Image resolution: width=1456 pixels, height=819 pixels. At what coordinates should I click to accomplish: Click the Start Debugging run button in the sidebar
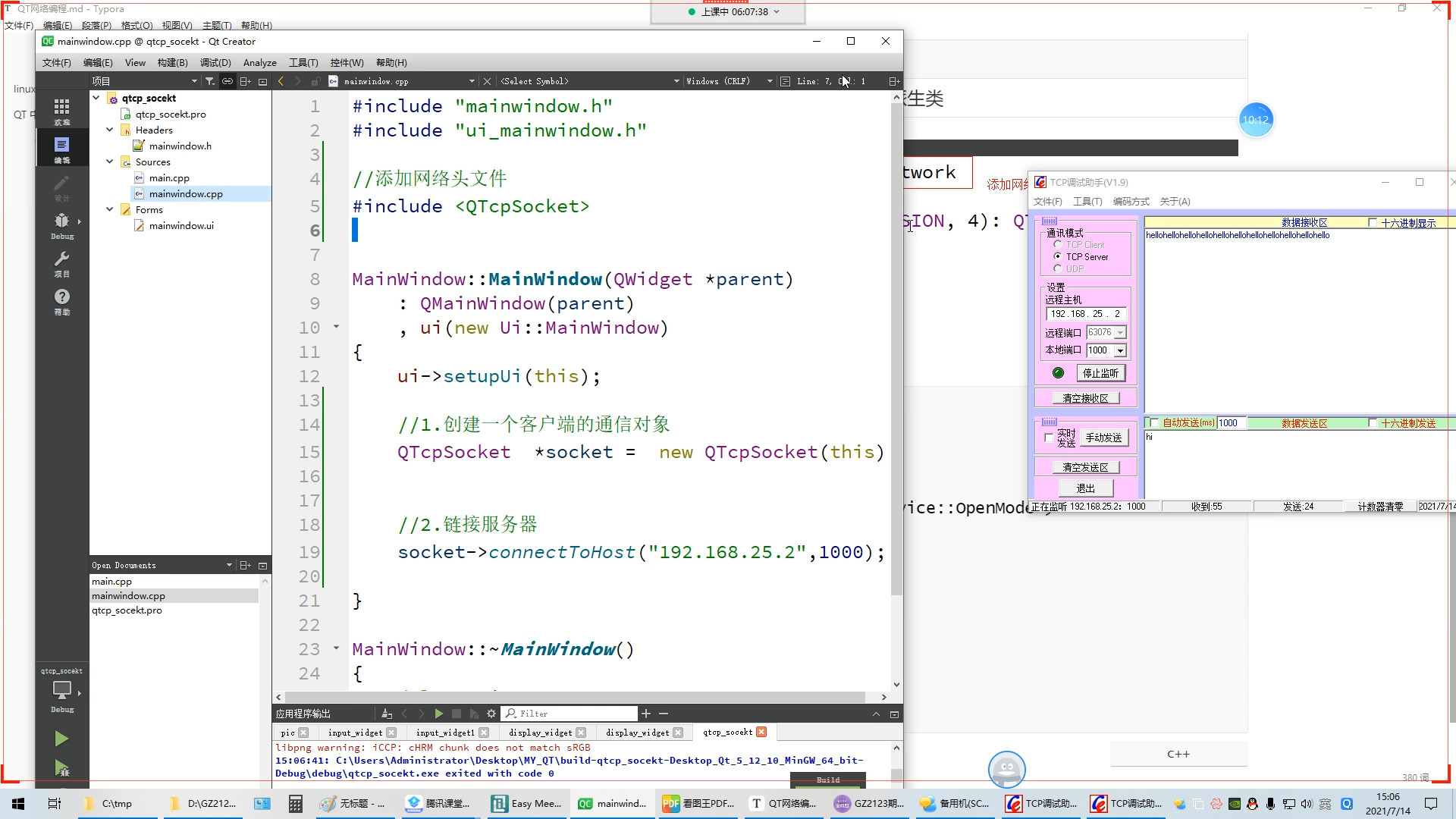coord(61,768)
